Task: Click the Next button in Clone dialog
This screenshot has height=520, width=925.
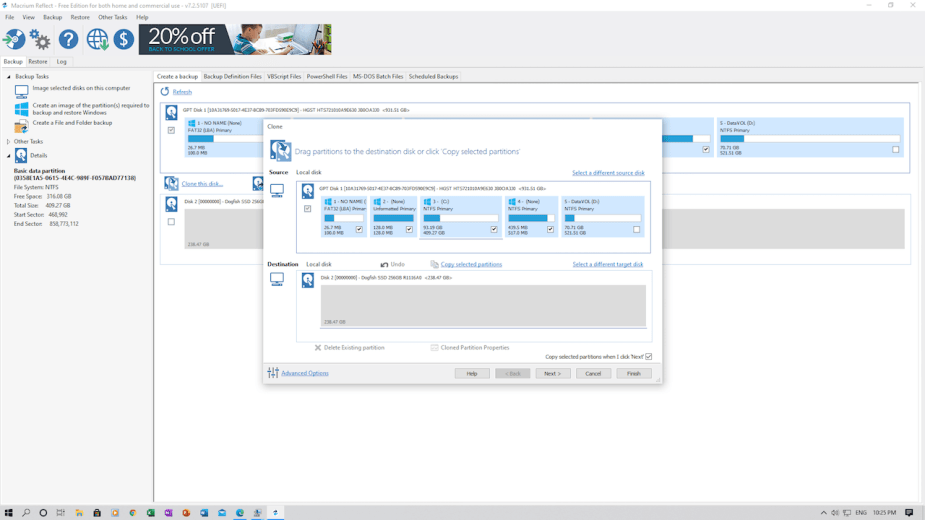Action: 551,373
